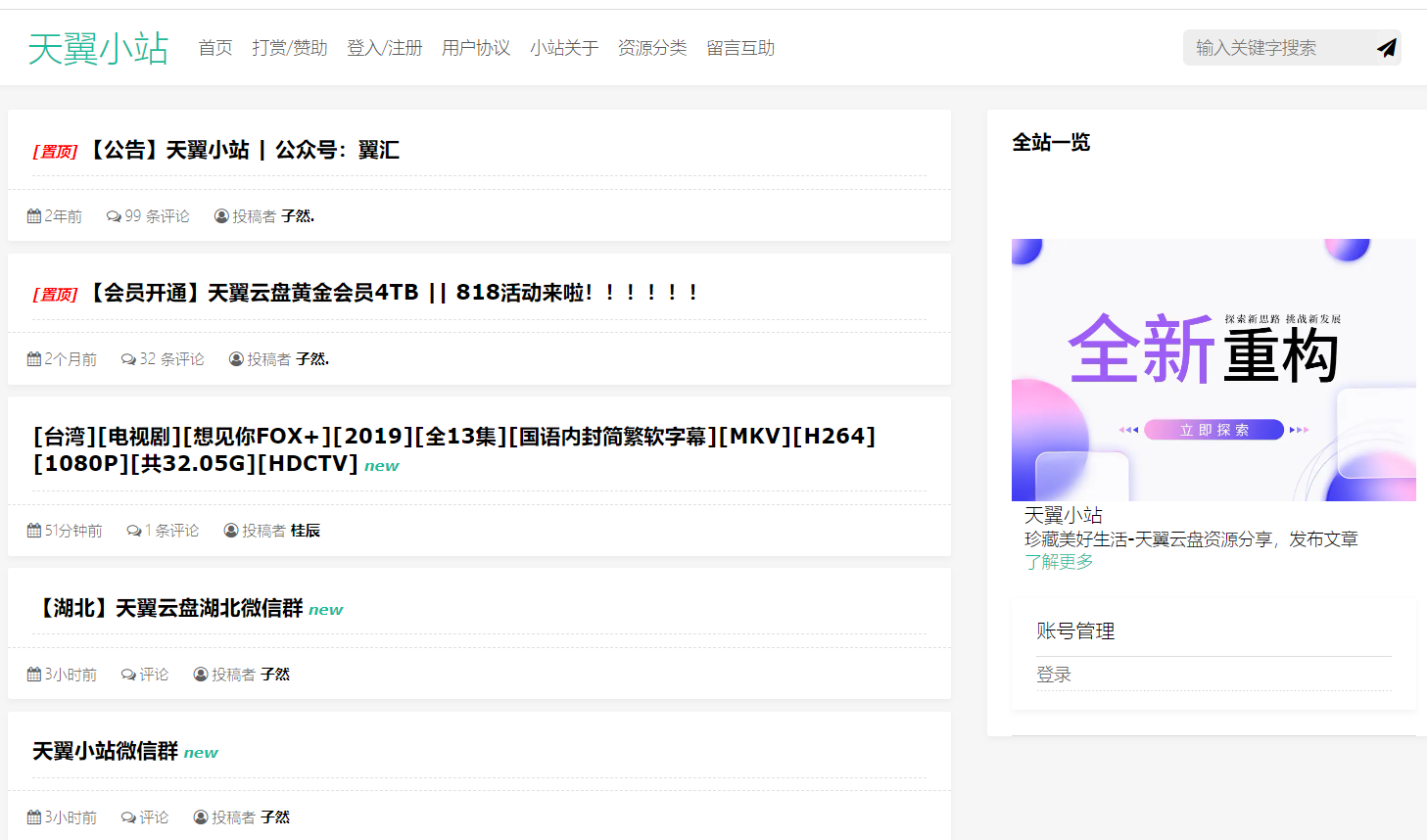
Task: Open 登入/注册 in the navigation bar
Action: tap(384, 48)
